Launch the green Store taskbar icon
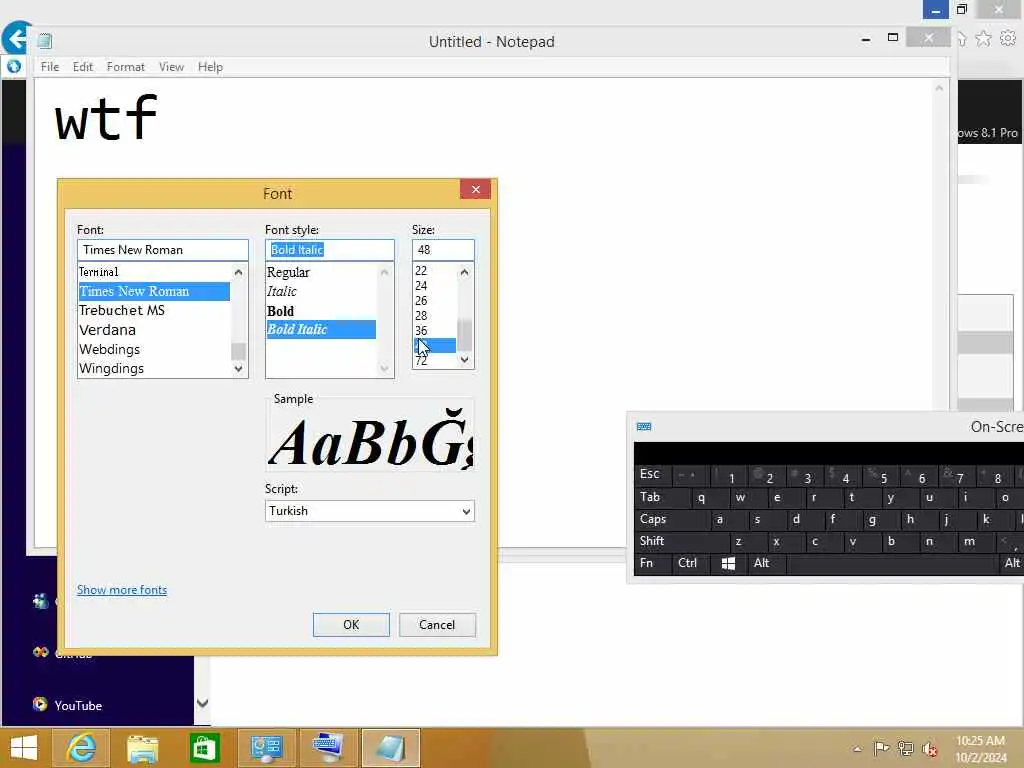Viewport: 1024px width, 768px height. pyautogui.click(x=204, y=748)
